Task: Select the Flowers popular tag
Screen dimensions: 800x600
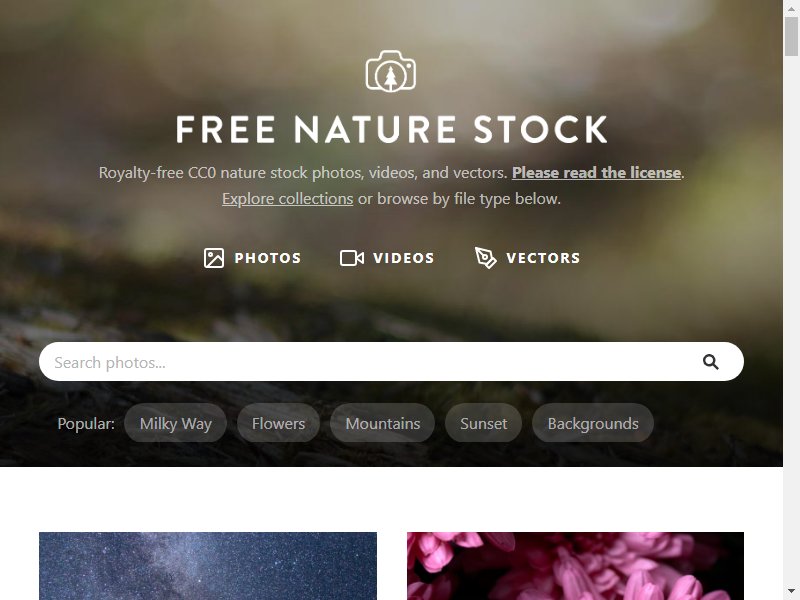Action: point(278,423)
